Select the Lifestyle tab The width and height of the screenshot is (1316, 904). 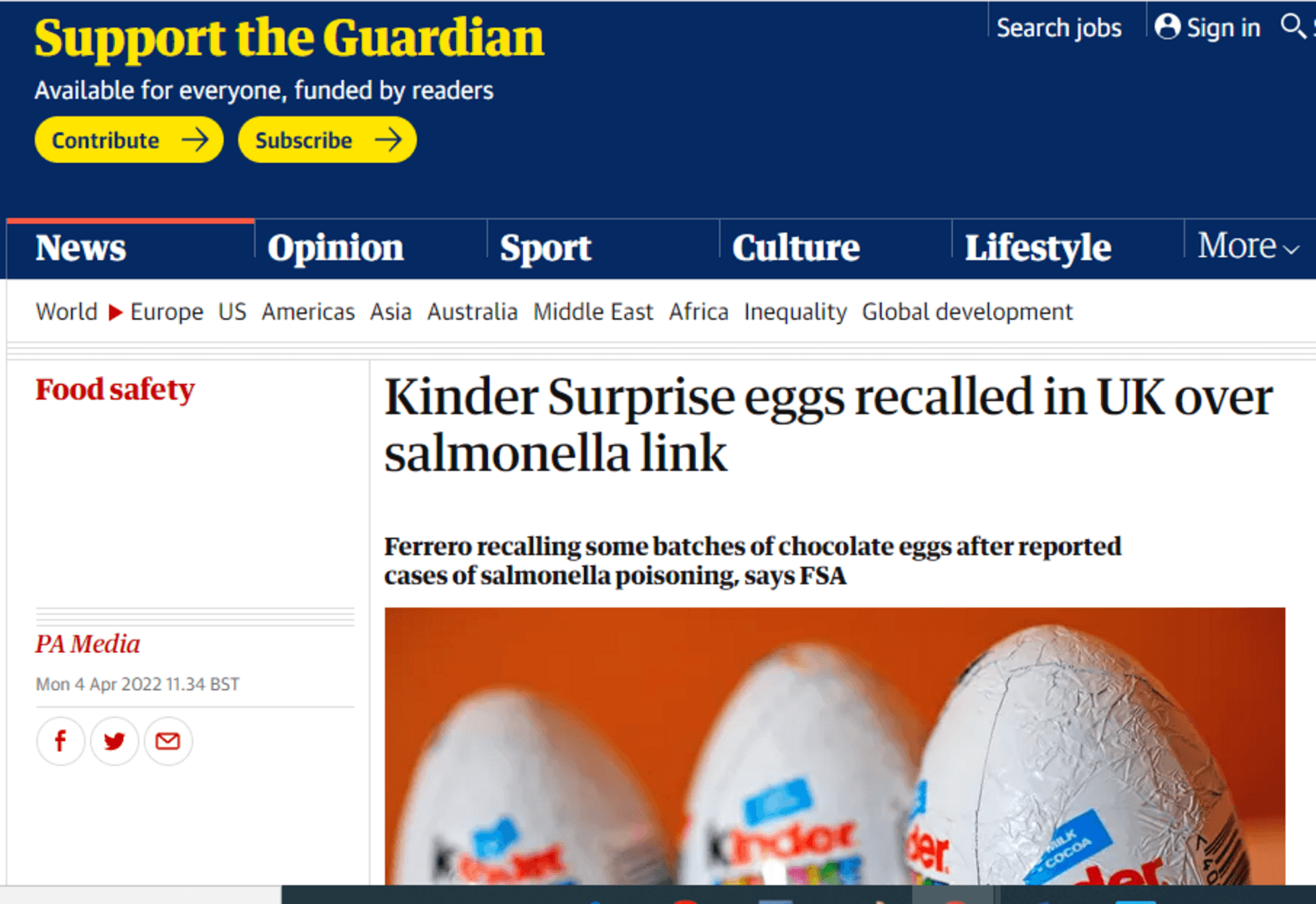[x=1038, y=247]
